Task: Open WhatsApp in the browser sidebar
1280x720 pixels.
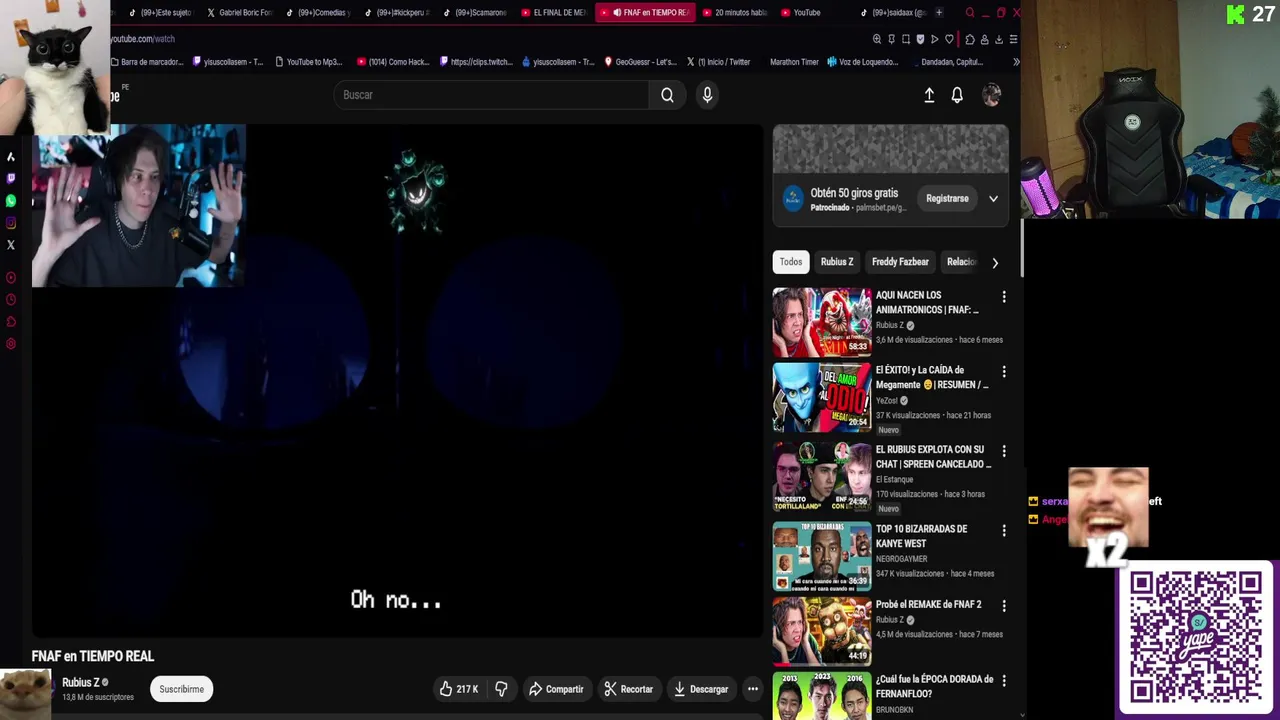Action: point(11,201)
